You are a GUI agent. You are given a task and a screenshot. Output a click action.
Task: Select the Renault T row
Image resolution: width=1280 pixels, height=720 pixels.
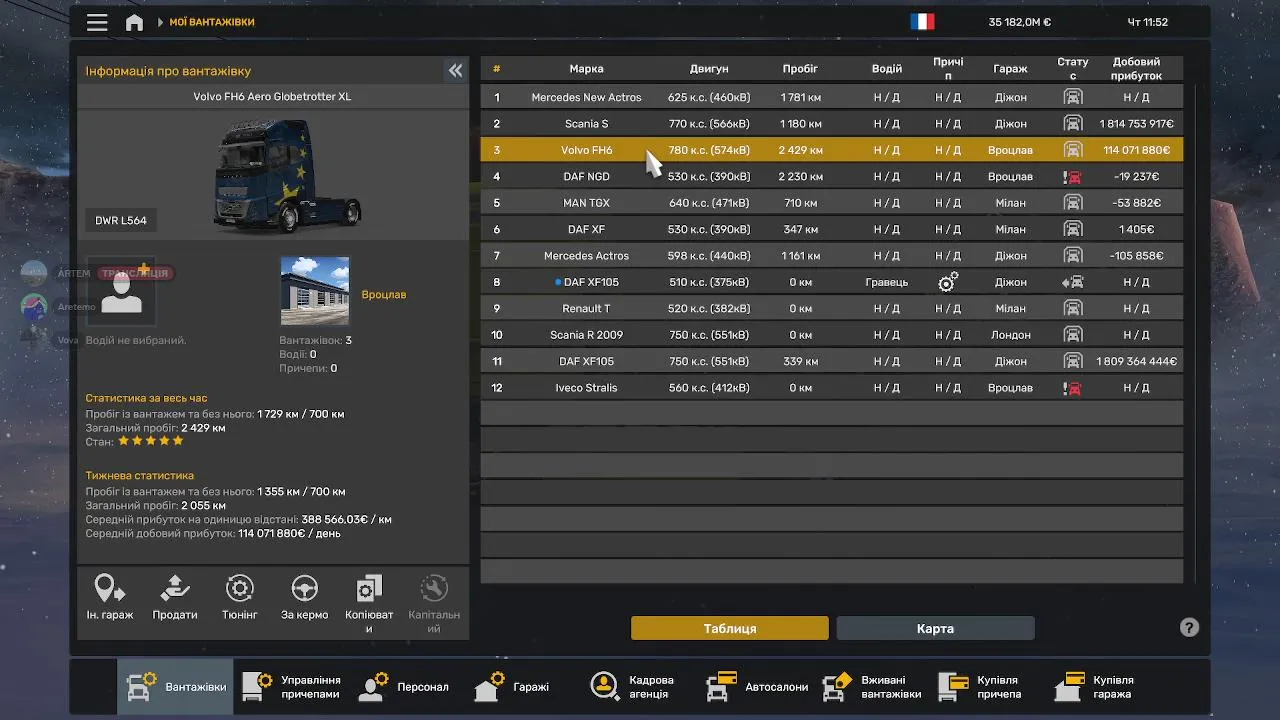tap(832, 308)
